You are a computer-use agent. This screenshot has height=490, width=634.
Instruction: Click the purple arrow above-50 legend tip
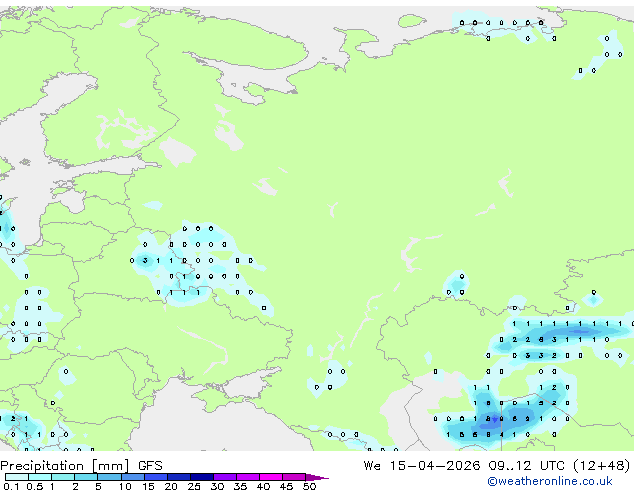(x=317, y=478)
